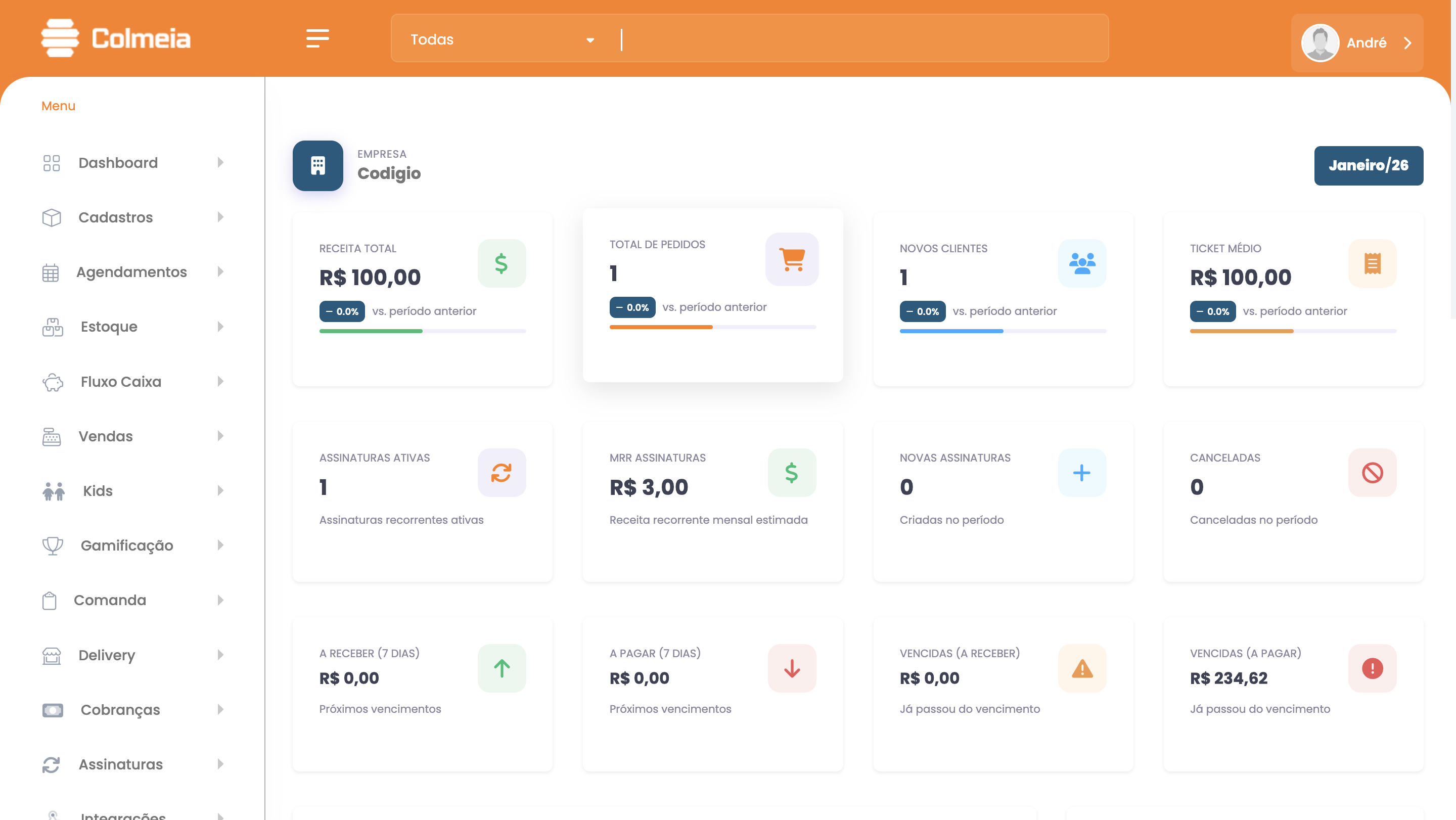This screenshot has height=820, width=1456.
Task: Click the Receita Total progress bar
Action: (x=422, y=331)
